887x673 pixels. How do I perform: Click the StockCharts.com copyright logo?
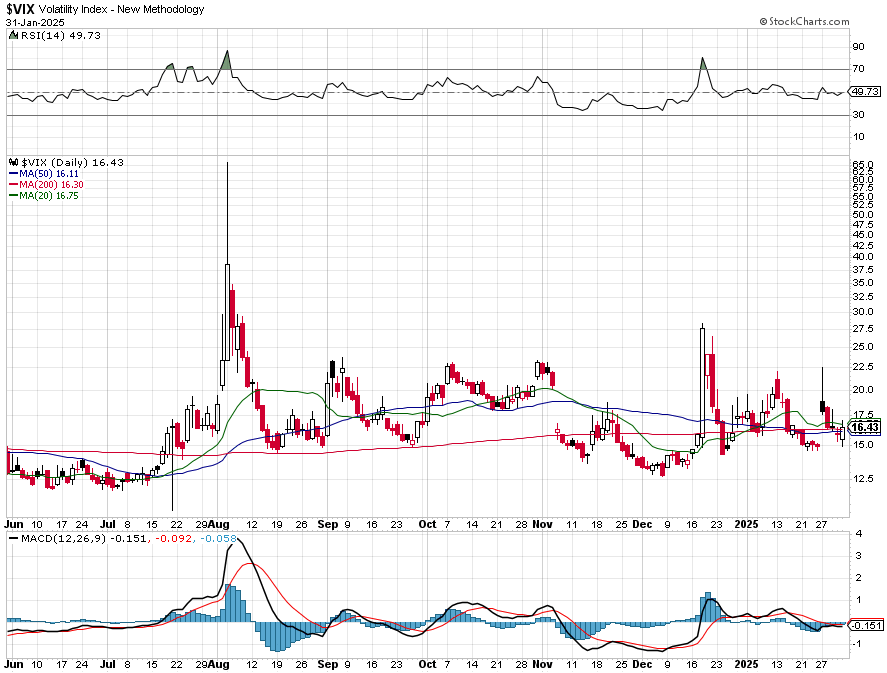804,21
